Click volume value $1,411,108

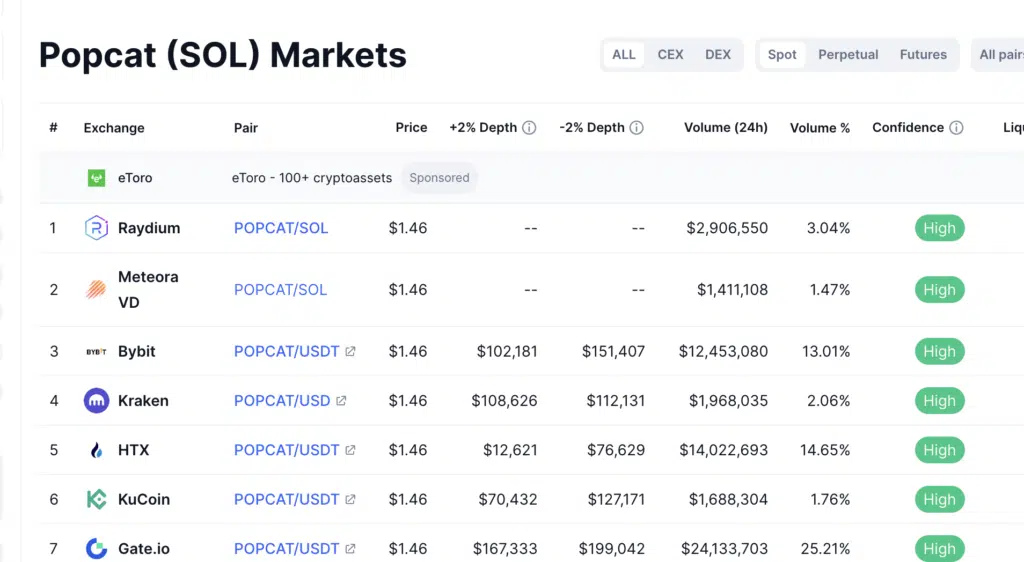(732, 289)
